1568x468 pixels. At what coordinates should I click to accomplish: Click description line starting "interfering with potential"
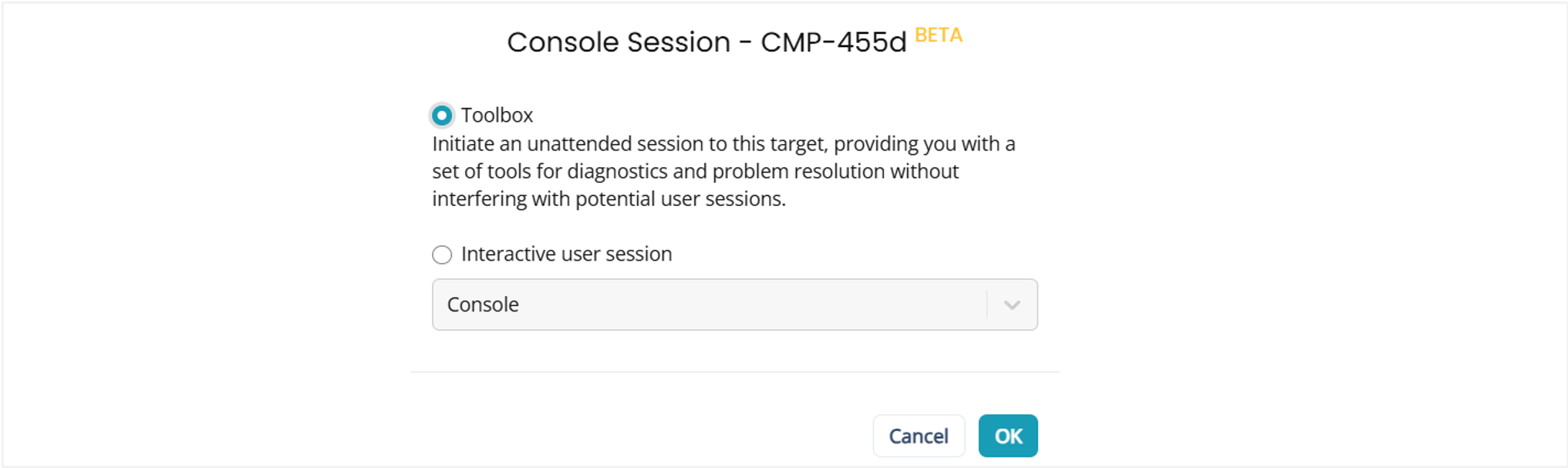point(609,199)
